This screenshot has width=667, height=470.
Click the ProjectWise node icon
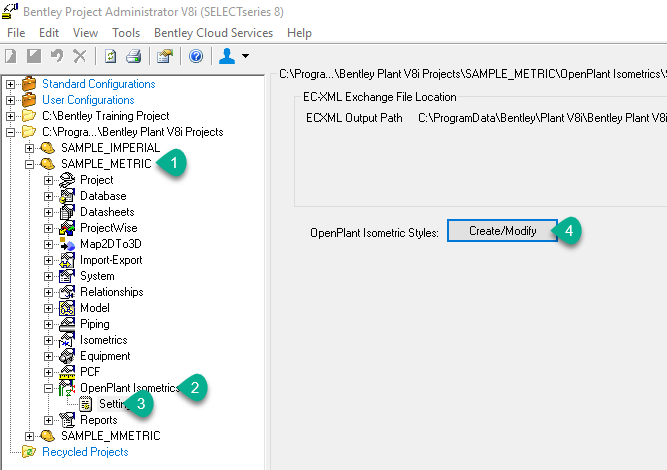[67, 228]
